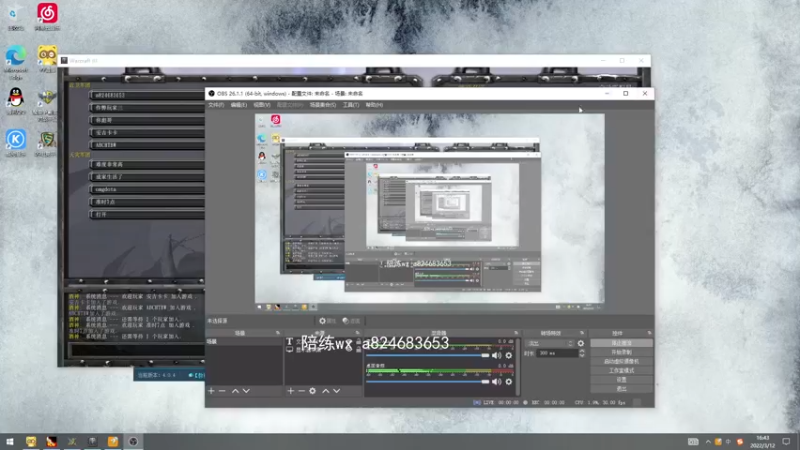800x450 pixels.
Task: Enable 工作室模式 studio mode
Action: 621,371
